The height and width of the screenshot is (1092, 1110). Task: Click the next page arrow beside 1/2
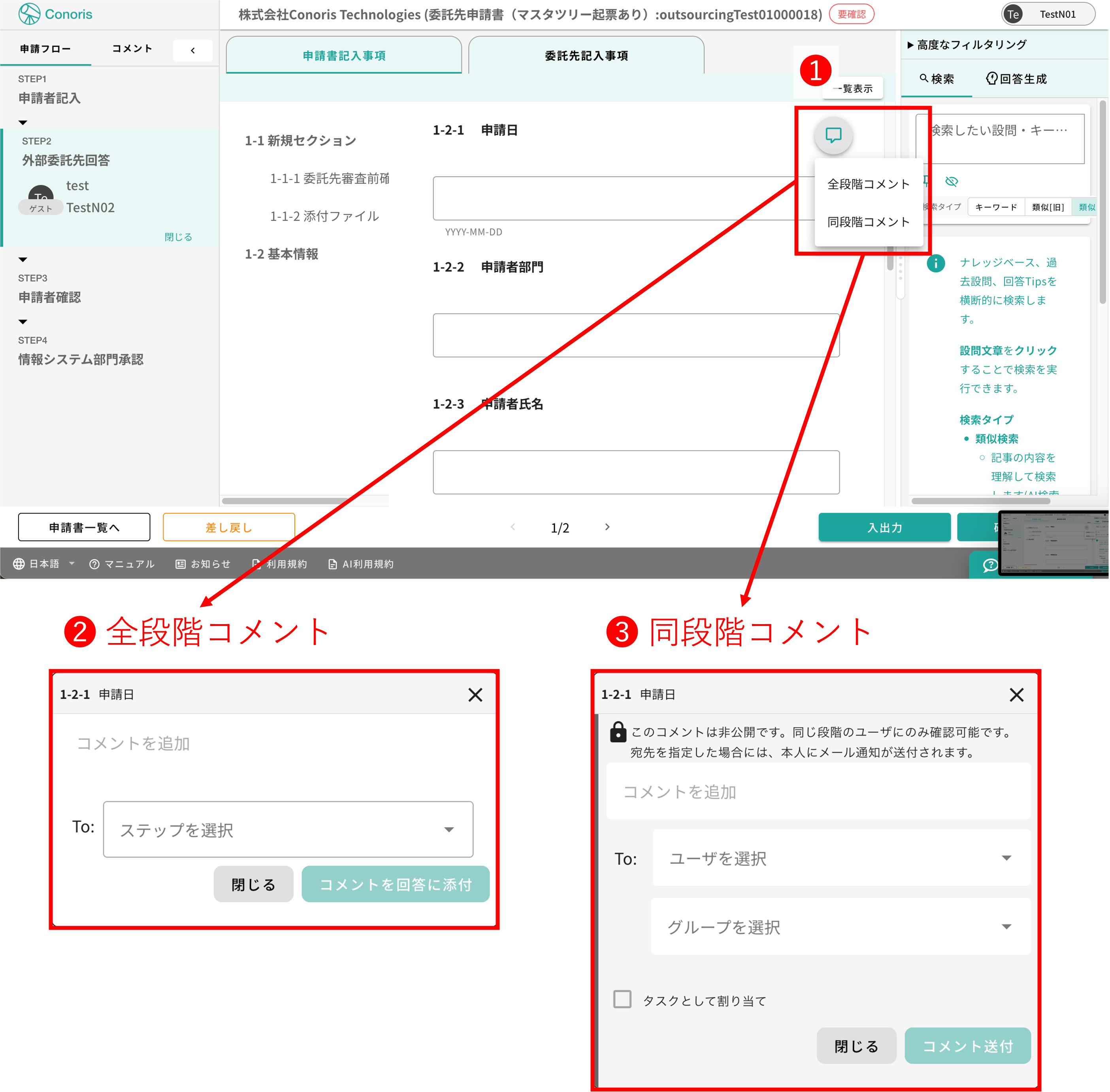click(607, 527)
